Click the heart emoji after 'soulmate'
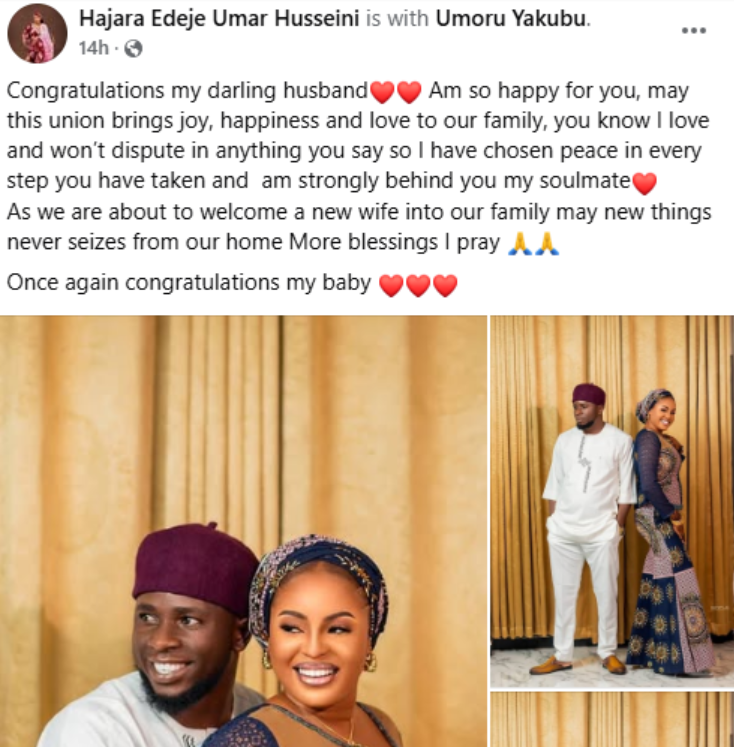734x747 pixels. point(644,183)
